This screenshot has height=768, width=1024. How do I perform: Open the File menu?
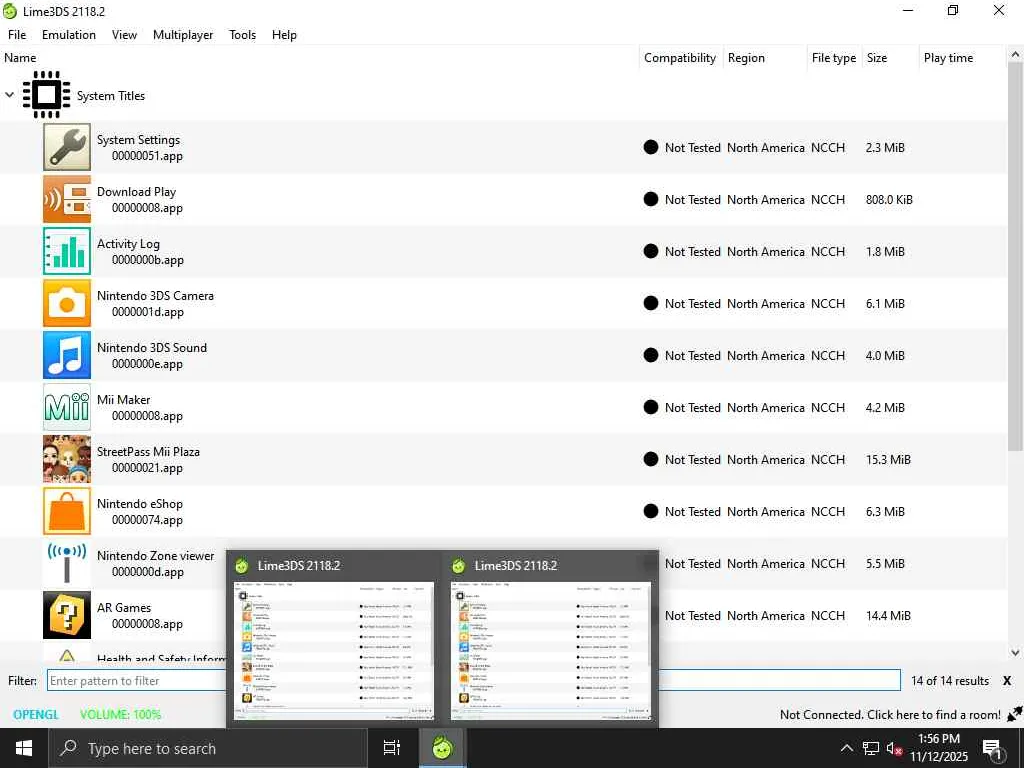pos(17,35)
